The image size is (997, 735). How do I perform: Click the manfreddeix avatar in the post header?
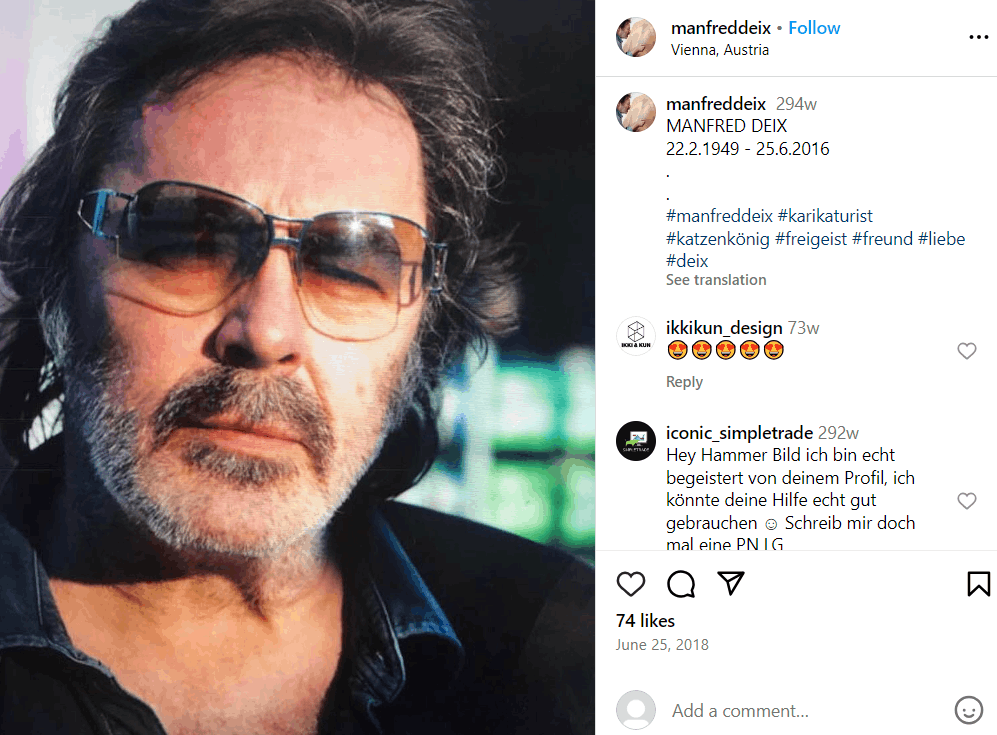[x=636, y=37]
